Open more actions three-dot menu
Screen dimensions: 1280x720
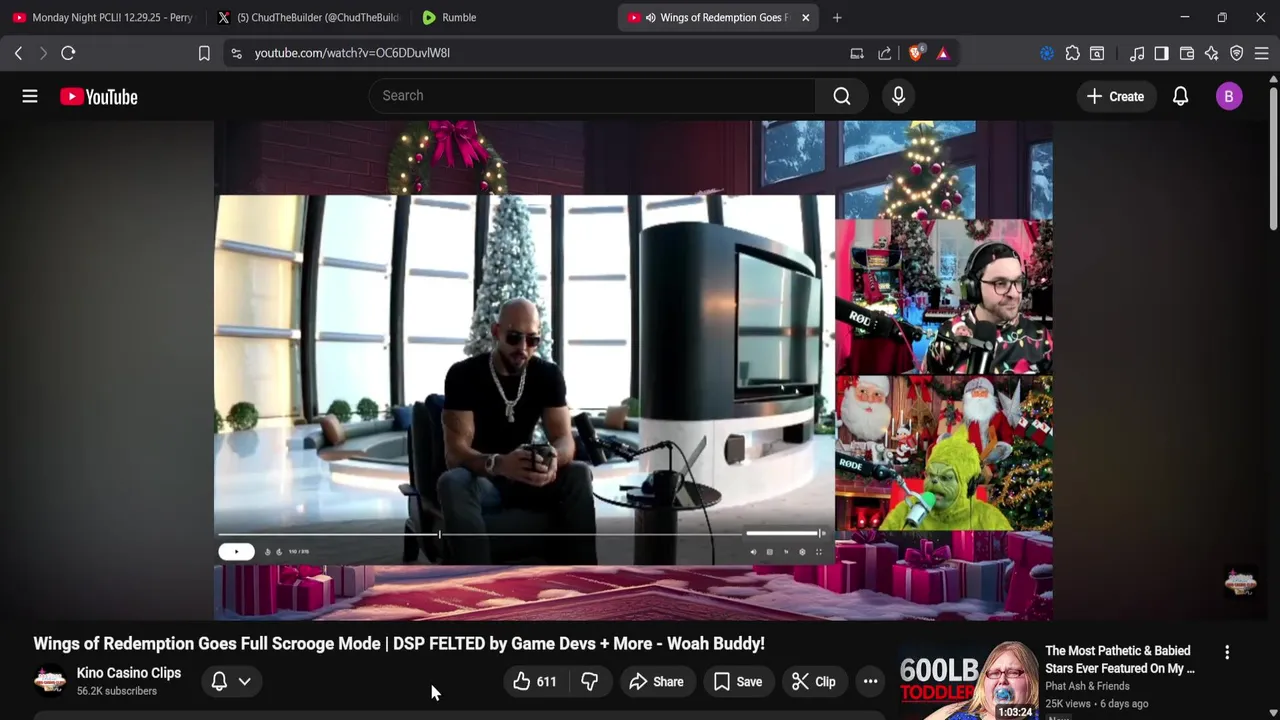pos(870,682)
